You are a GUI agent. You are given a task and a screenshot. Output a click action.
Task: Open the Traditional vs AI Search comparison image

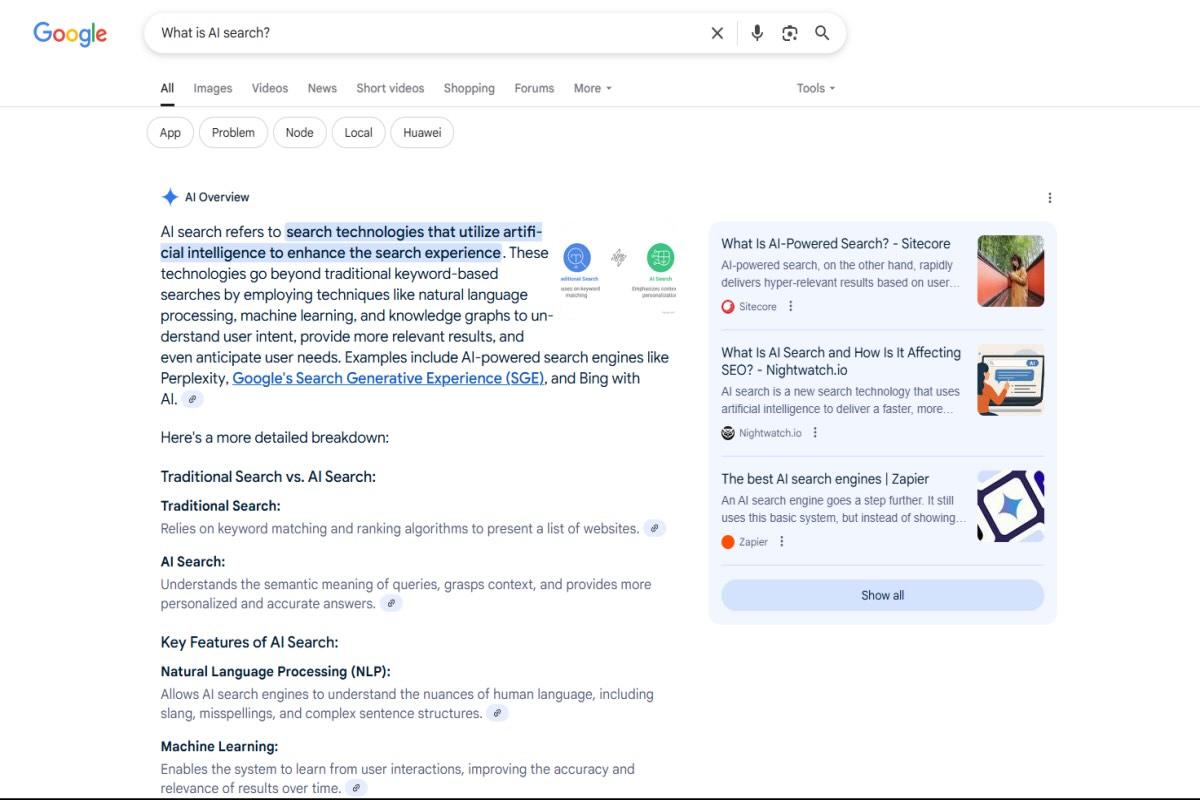[619, 270]
